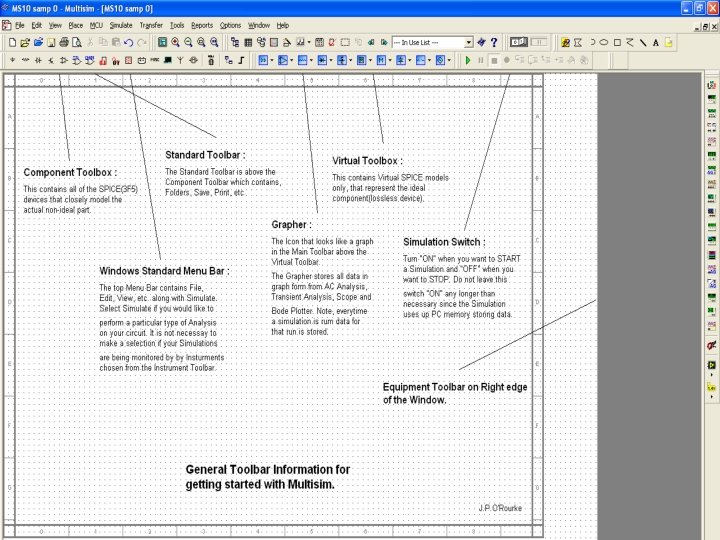Pick the LabVIEW instrument icon
Image resolution: width=720 pixels, height=540 pixels.
tap(711, 365)
